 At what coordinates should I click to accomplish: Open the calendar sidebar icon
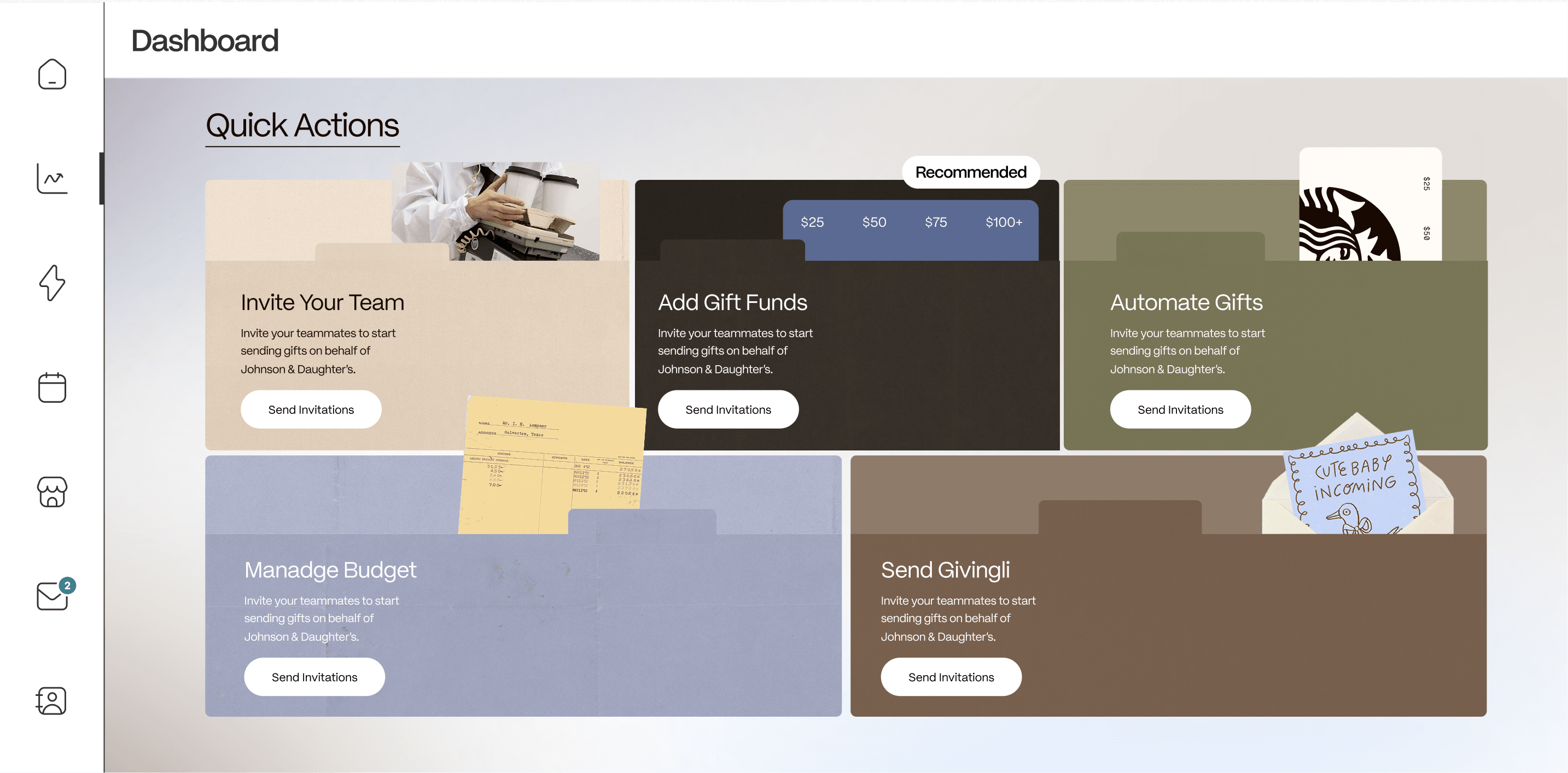click(x=52, y=387)
